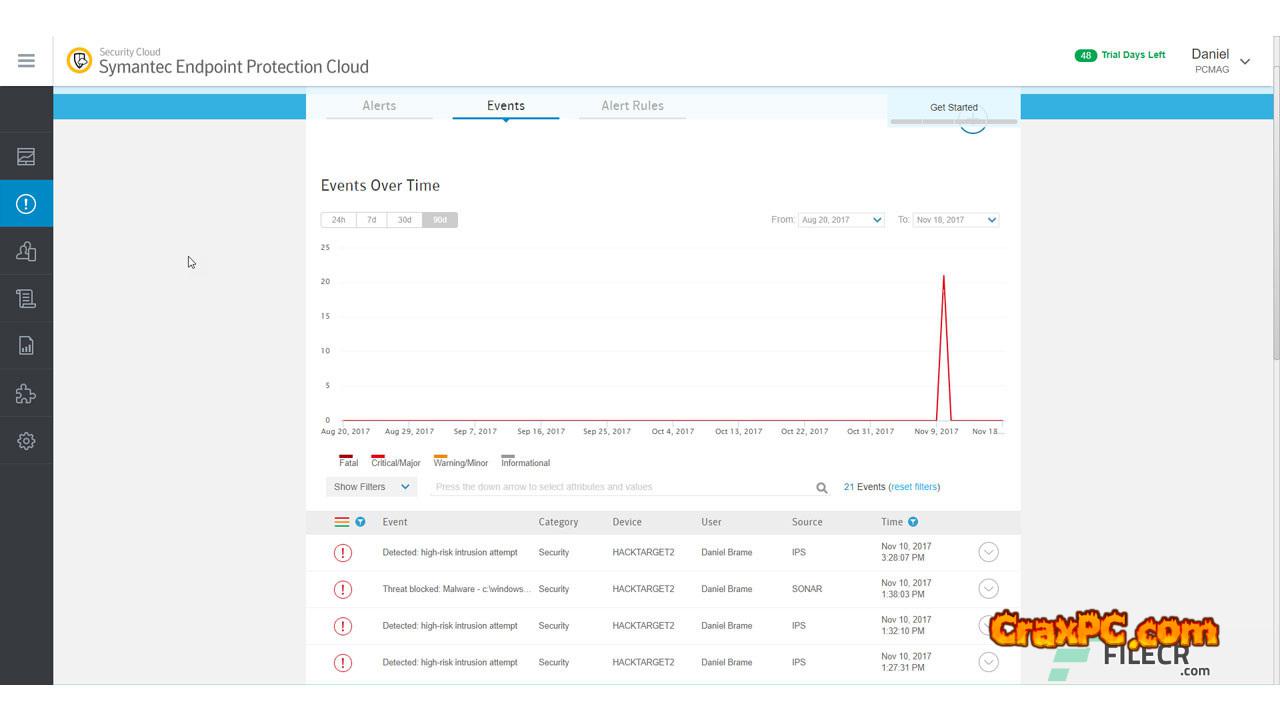Screen dimensions: 1280x720
Task: Expand the first intrusion attempt event row
Action: (988, 552)
